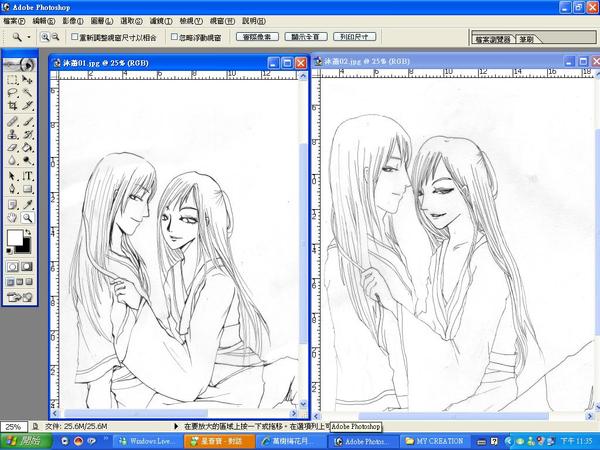Select full screen with menu bar mode

20,282
